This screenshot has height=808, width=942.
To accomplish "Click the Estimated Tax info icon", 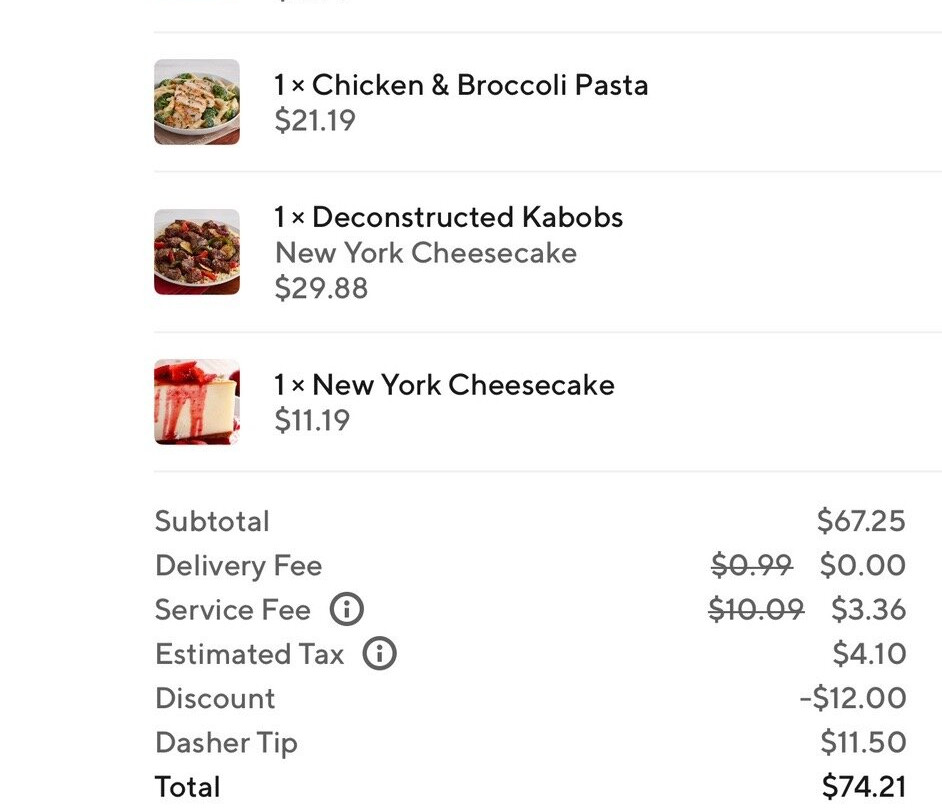I will click(379, 654).
